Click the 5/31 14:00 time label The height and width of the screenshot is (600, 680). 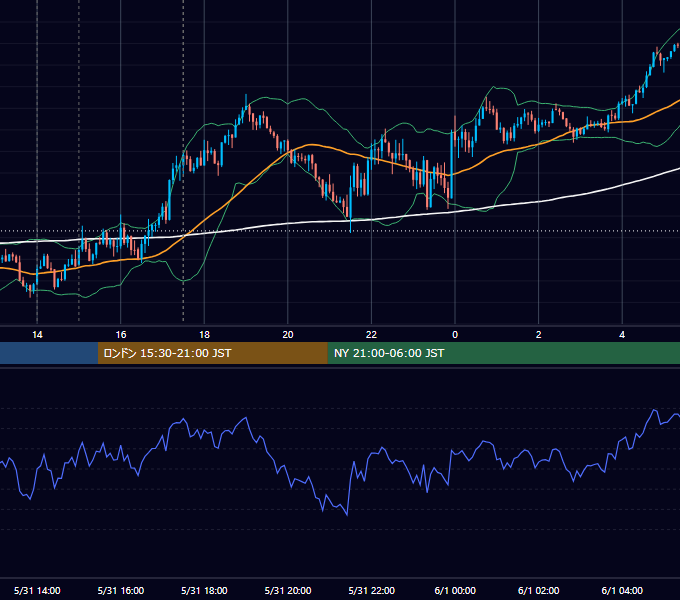[37, 590]
